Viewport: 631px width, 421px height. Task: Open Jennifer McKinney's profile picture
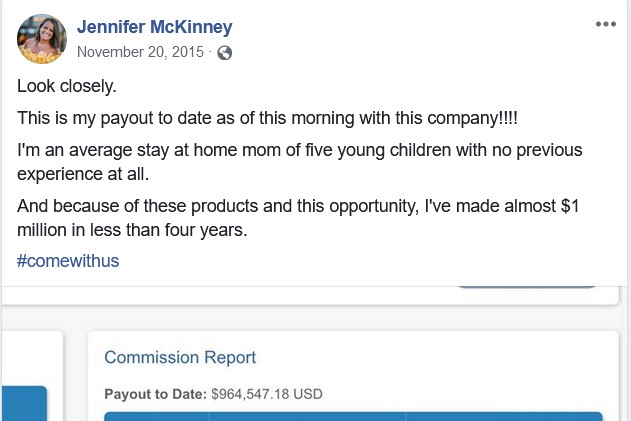42,39
